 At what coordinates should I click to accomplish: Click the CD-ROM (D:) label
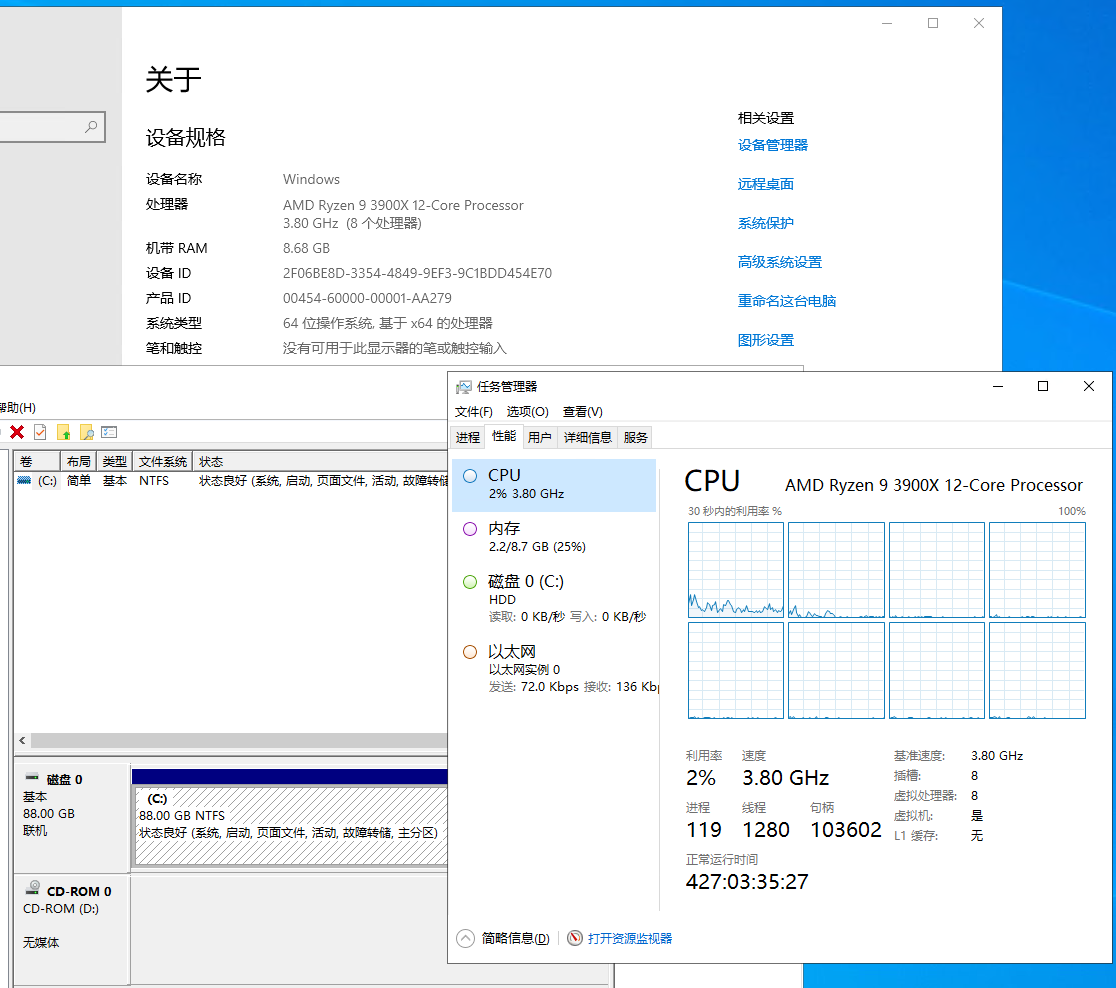[61, 908]
